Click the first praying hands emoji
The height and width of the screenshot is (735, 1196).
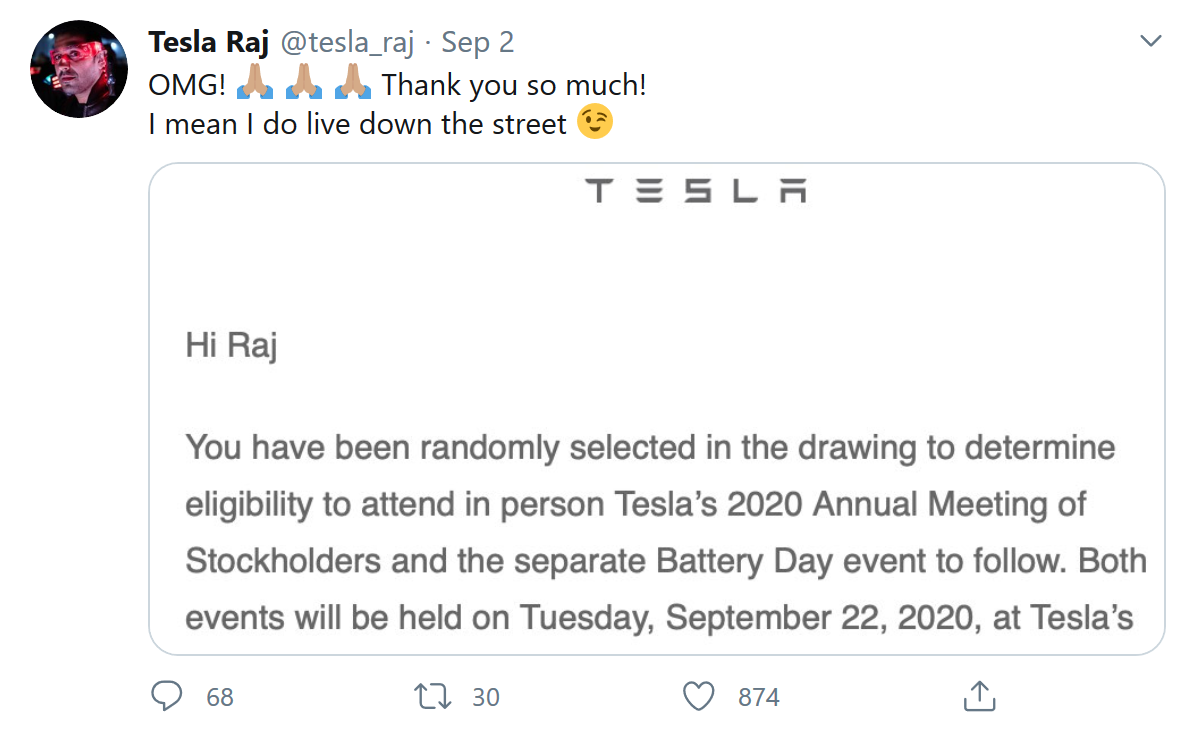[254, 84]
